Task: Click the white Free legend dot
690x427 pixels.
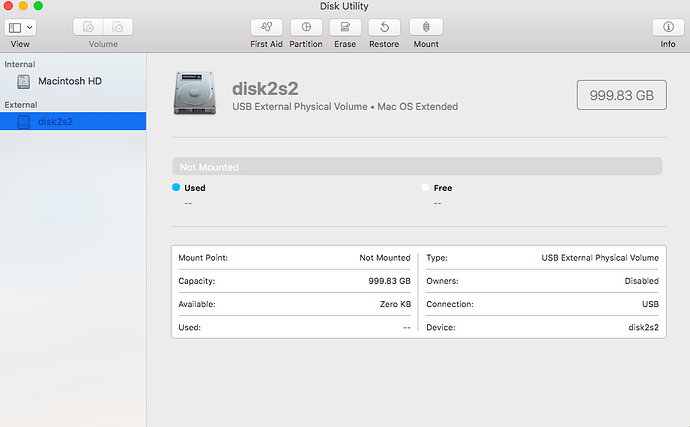Action: pyautogui.click(x=425, y=187)
